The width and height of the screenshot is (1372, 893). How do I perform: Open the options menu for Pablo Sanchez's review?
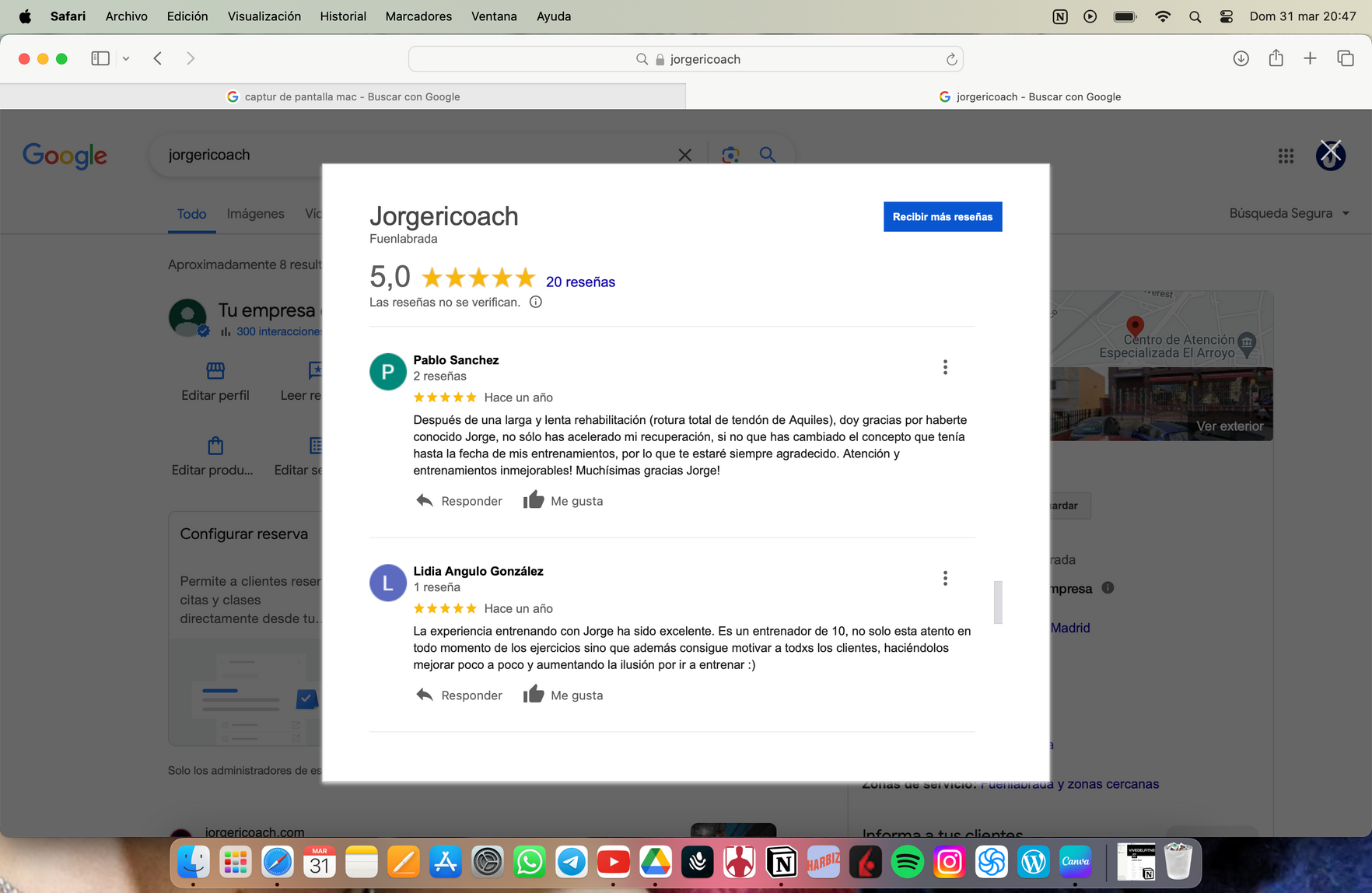tap(945, 367)
